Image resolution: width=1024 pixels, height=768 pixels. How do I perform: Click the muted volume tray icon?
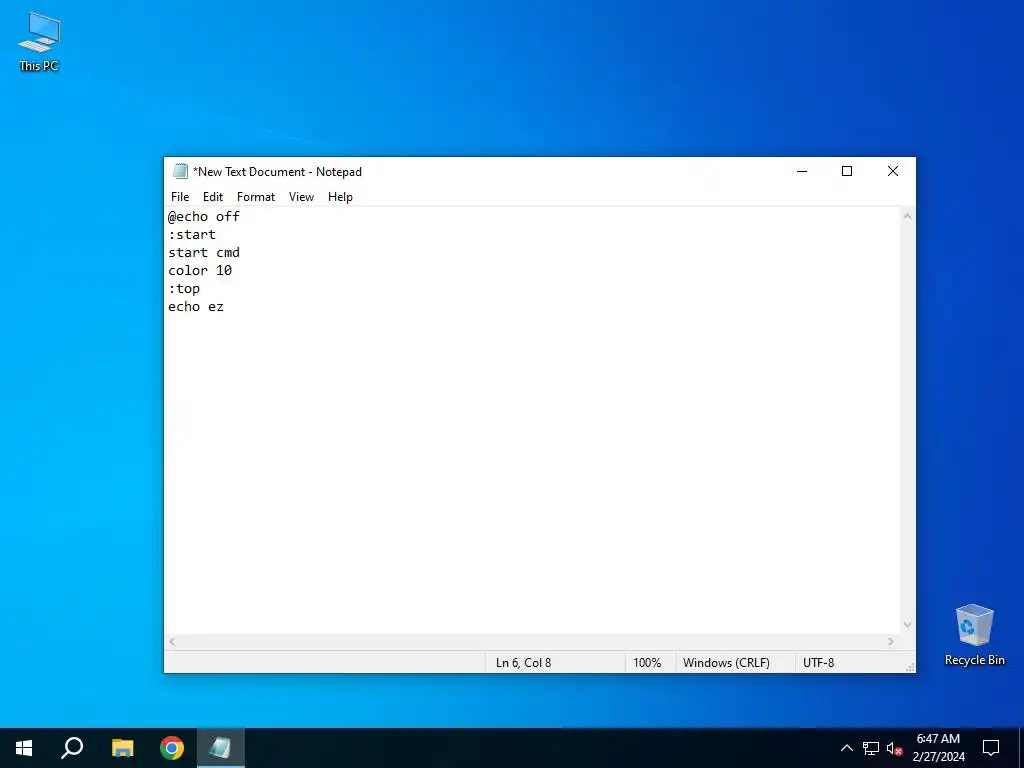pyautogui.click(x=894, y=748)
